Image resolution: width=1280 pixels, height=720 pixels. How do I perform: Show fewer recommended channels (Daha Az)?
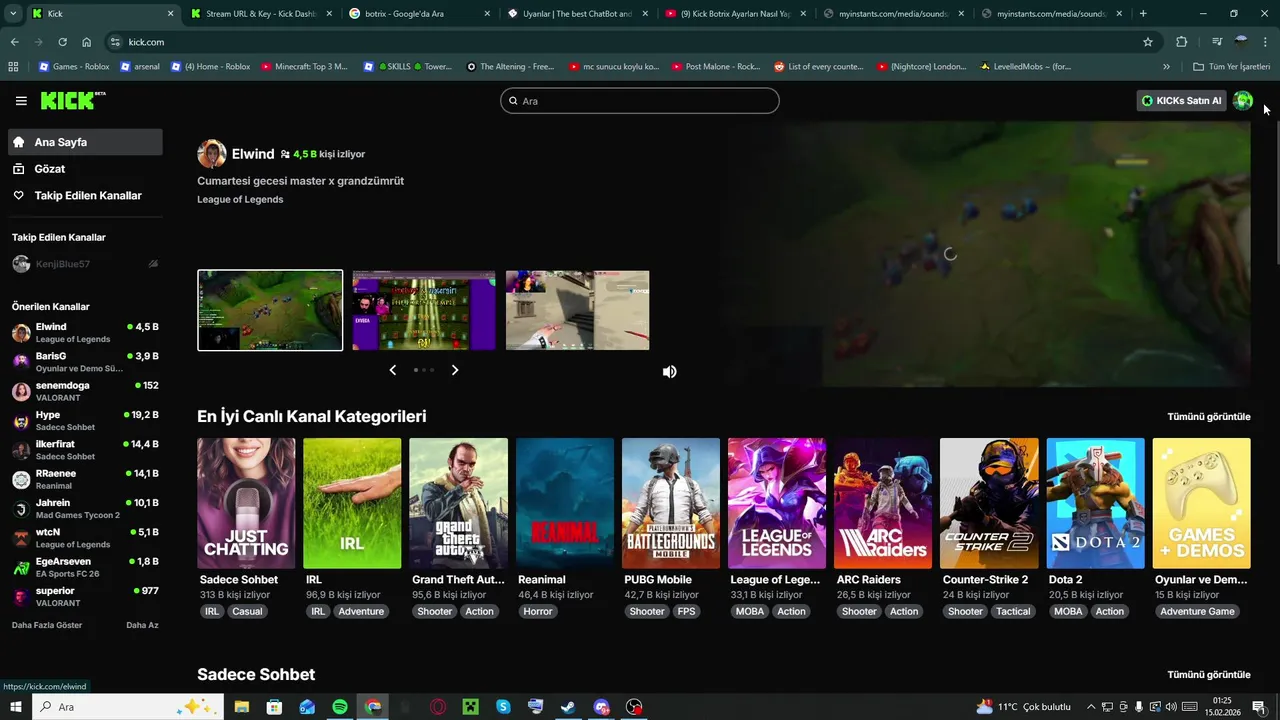coord(142,625)
